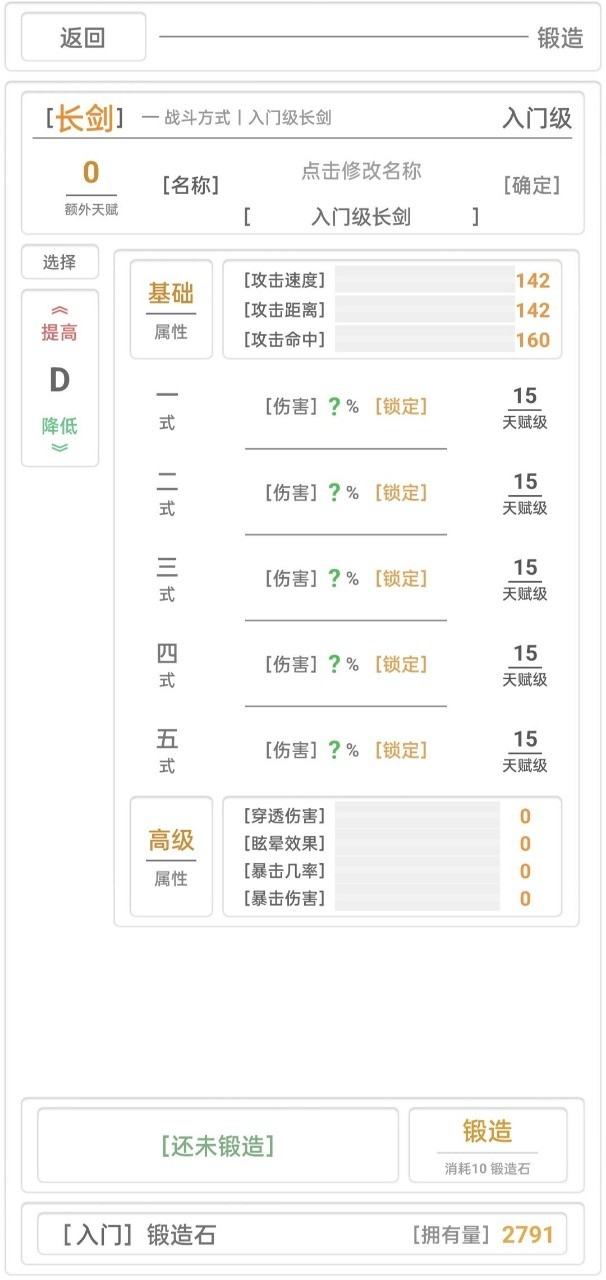Tap the 入门 锻造石 owned amount row
606x1280 pixels.
click(x=302, y=1235)
